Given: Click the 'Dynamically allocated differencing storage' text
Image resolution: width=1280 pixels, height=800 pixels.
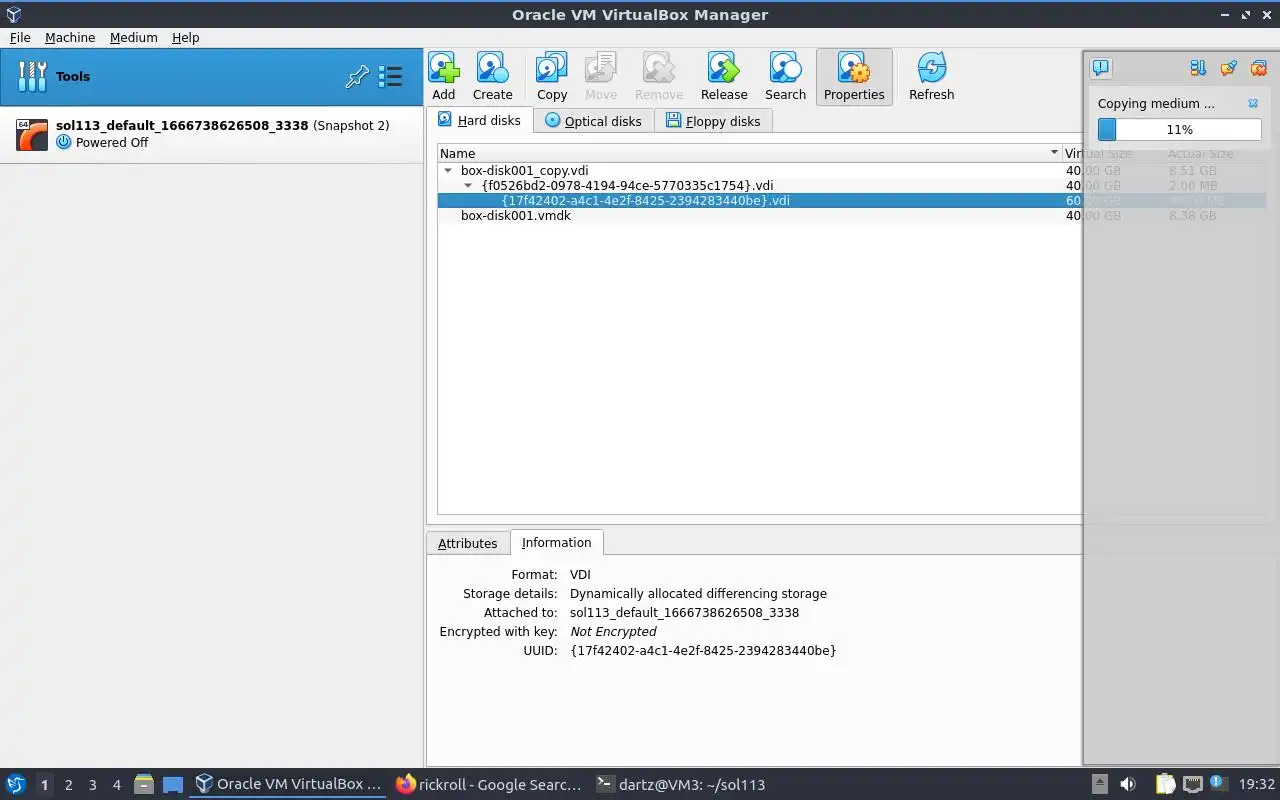Looking at the screenshot, I should 698,593.
